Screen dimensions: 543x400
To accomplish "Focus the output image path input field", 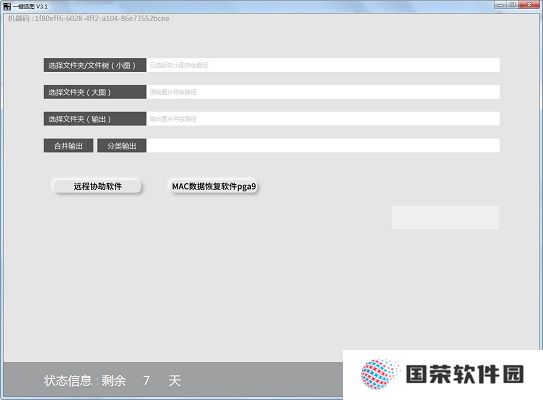I will 323,119.
